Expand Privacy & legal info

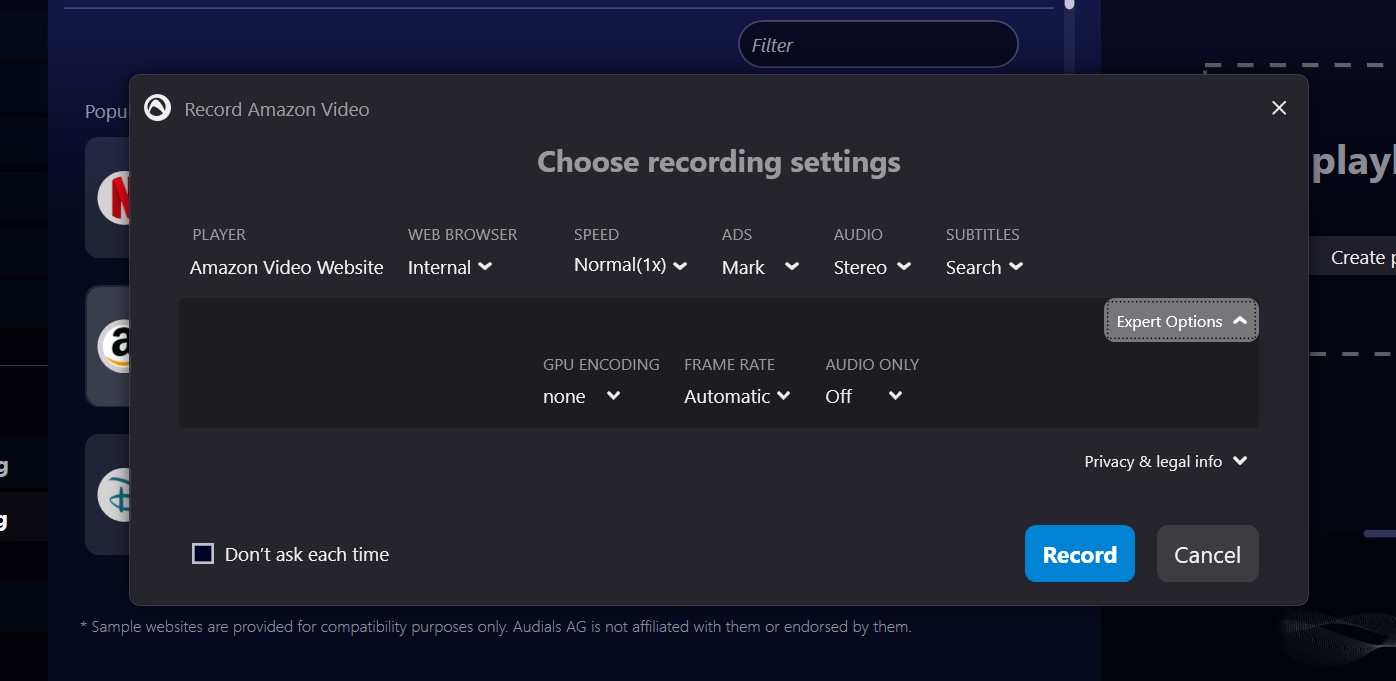tap(1166, 461)
